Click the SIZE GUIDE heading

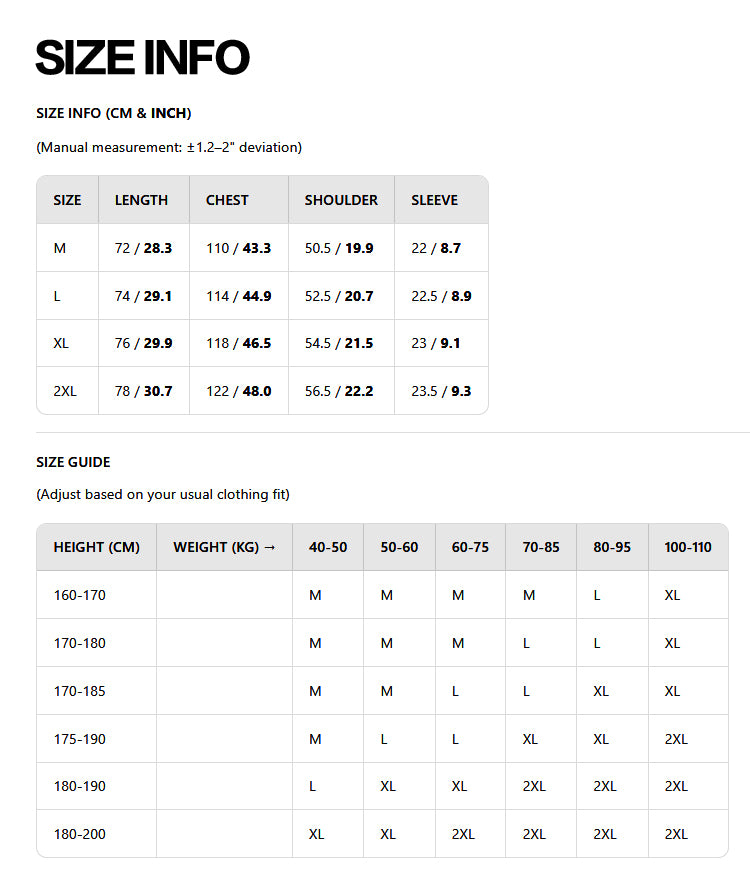tap(73, 462)
